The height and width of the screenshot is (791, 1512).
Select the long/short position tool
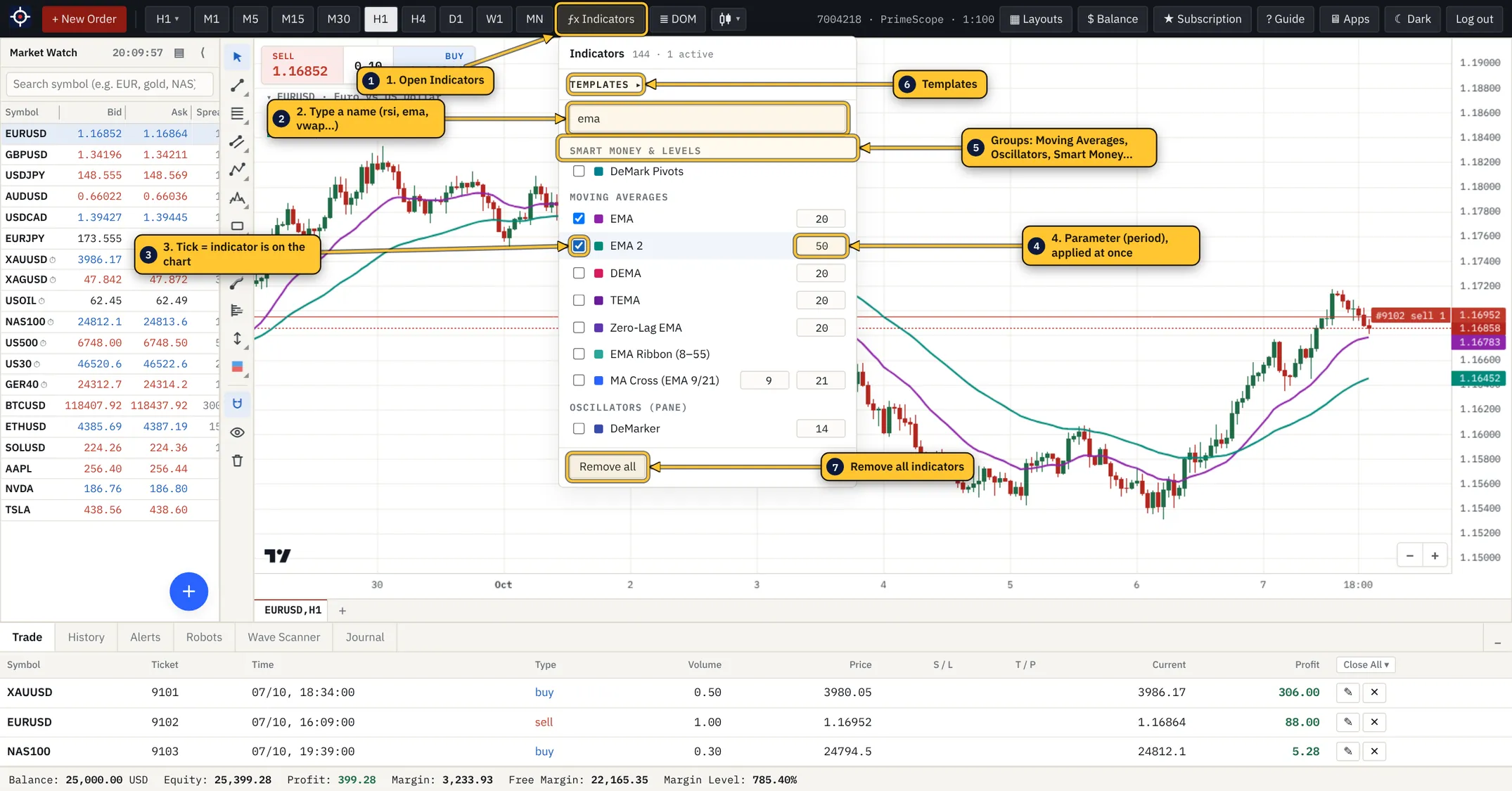tap(237, 366)
